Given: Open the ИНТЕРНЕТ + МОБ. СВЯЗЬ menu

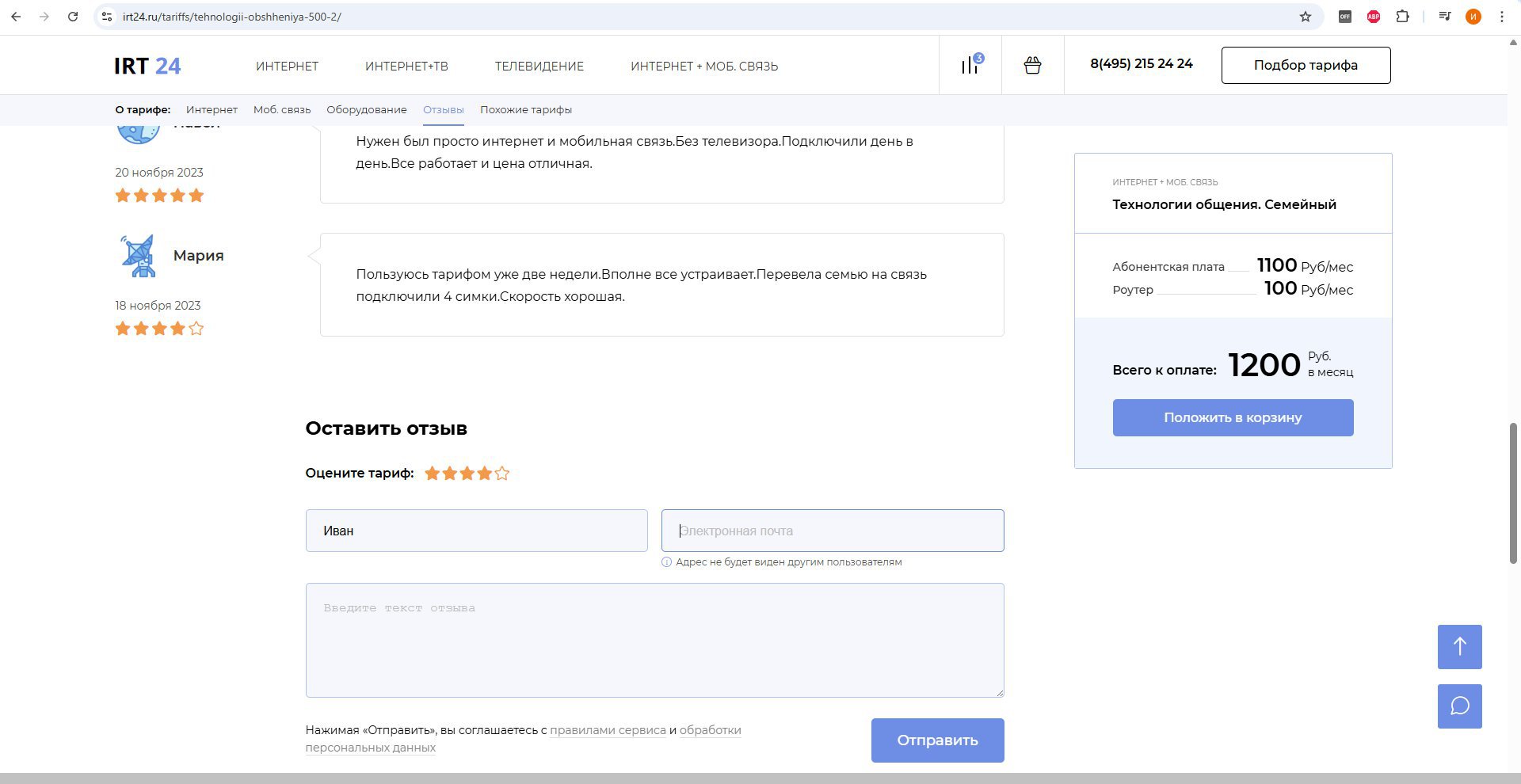Looking at the screenshot, I should coord(704,67).
